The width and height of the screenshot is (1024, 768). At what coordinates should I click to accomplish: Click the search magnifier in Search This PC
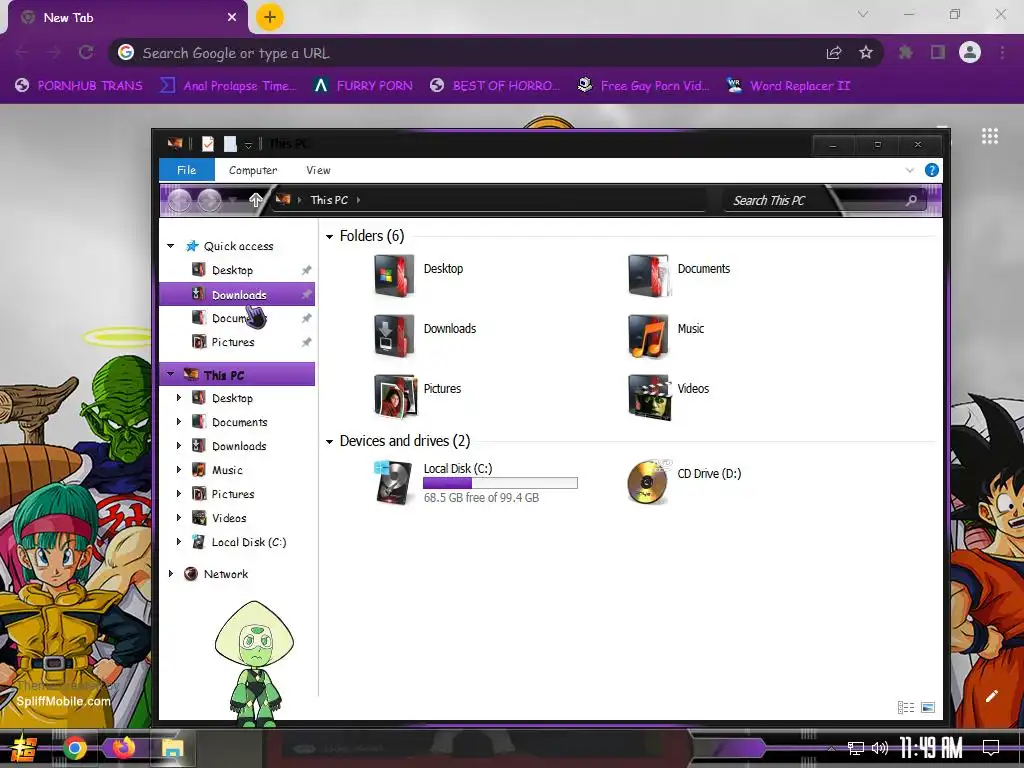[x=911, y=200]
